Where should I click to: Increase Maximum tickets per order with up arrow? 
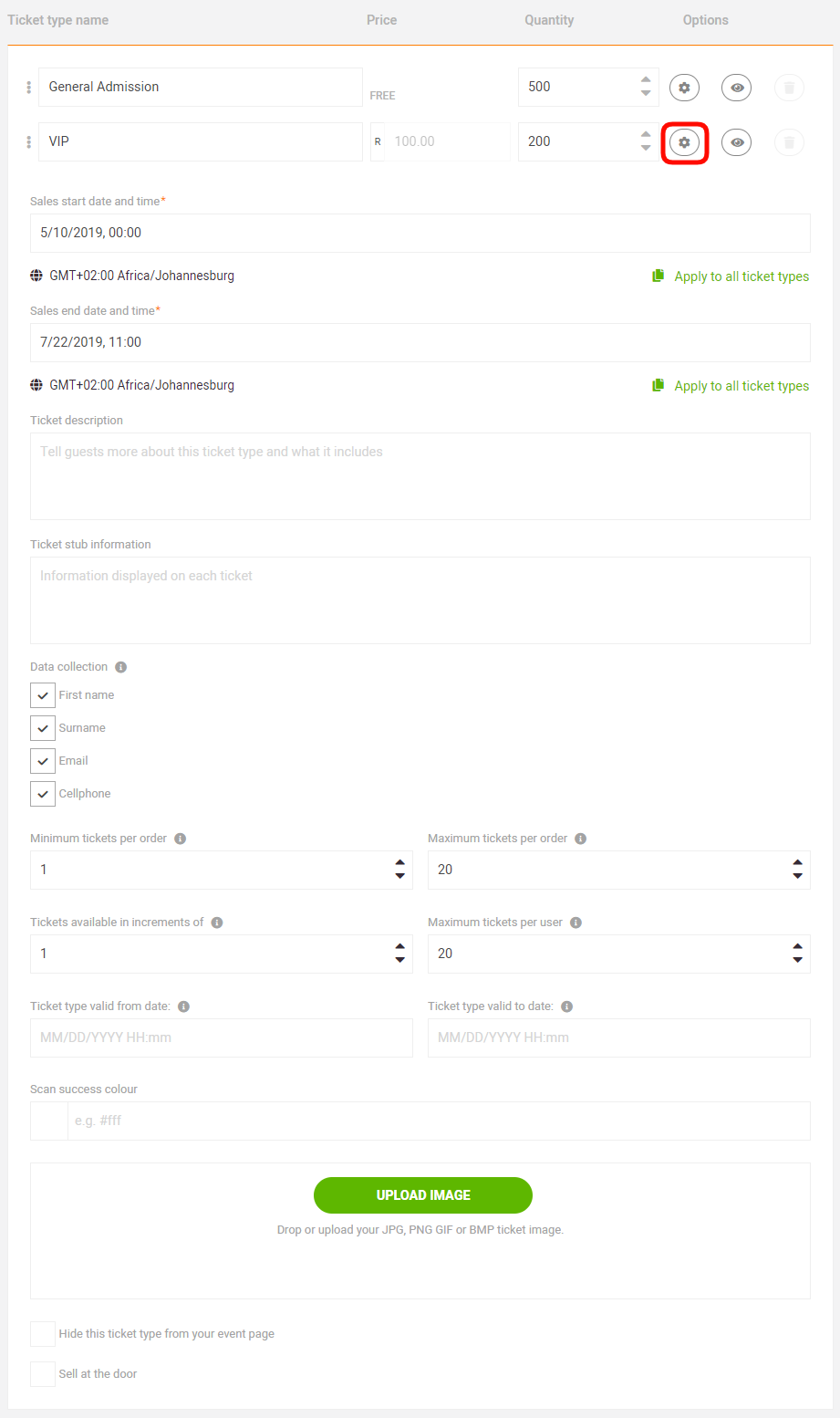pos(797,862)
